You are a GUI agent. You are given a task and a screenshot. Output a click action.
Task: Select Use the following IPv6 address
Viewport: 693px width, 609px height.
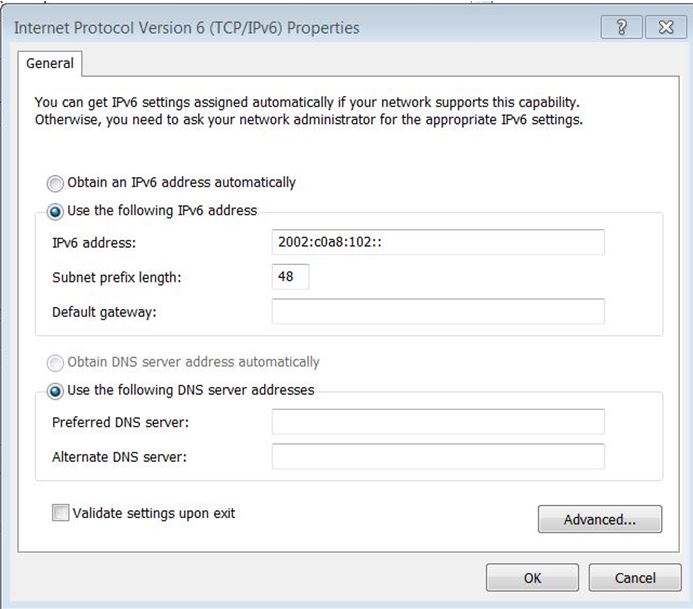(x=55, y=211)
